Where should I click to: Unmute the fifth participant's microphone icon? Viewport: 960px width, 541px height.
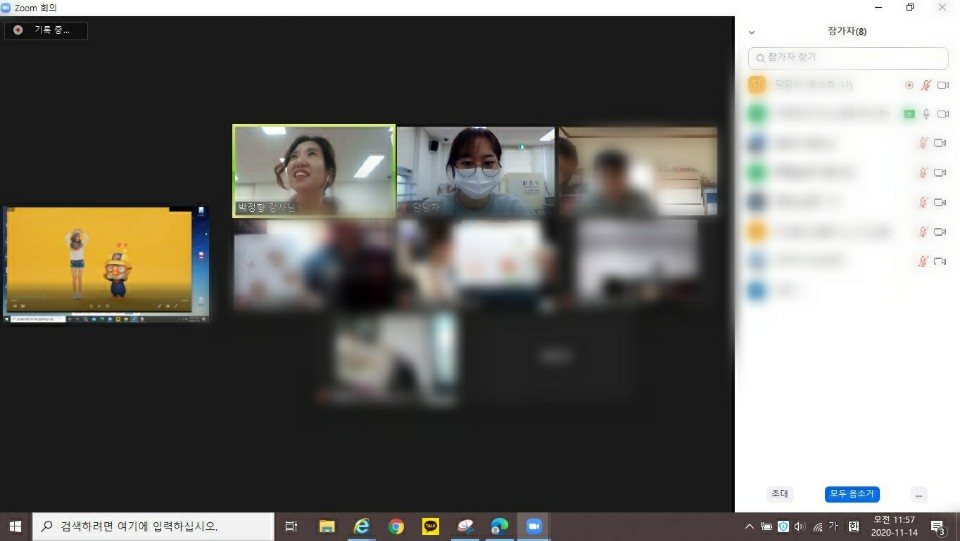[x=923, y=202]
